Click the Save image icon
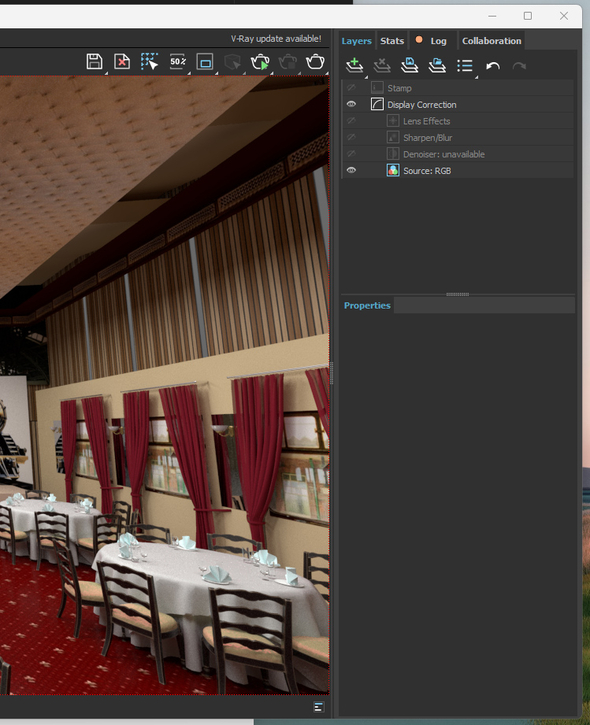590x725 pixels. pos(94,62)
